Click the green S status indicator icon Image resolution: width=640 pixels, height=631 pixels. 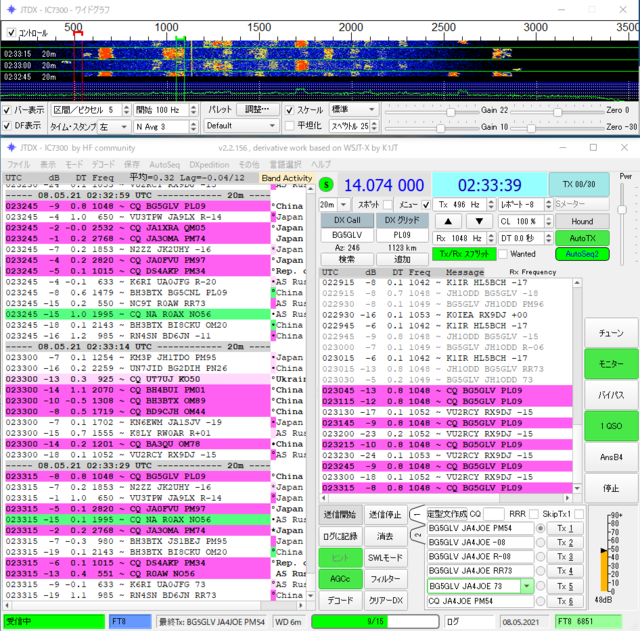click(x=326, y=185)
